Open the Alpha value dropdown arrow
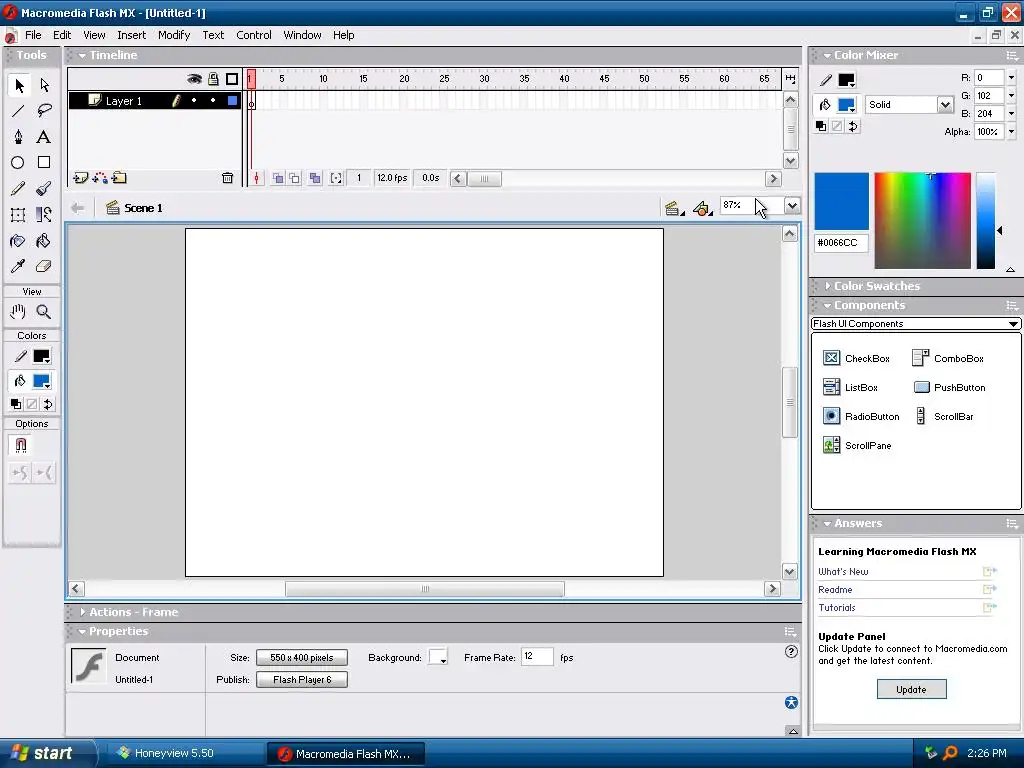 1011,132
